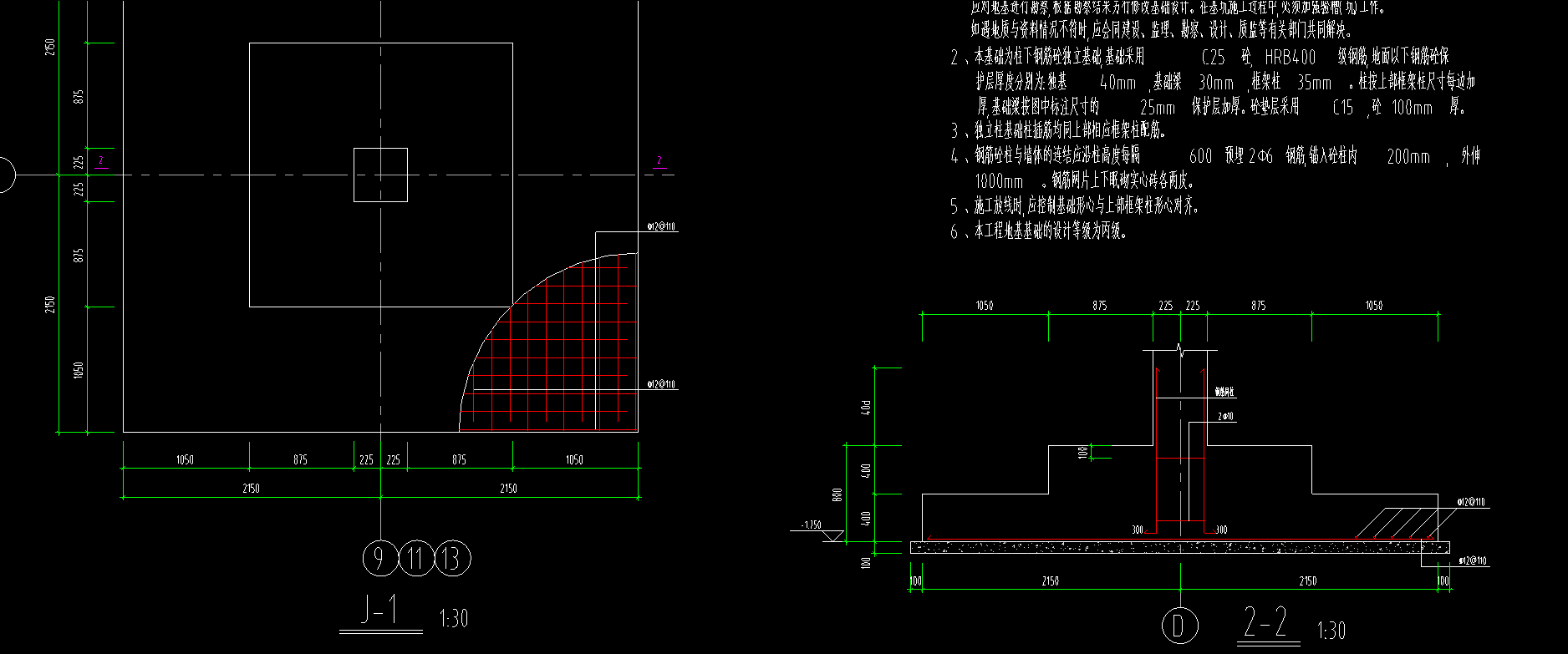Click axis bubble labeled 11

416,558
